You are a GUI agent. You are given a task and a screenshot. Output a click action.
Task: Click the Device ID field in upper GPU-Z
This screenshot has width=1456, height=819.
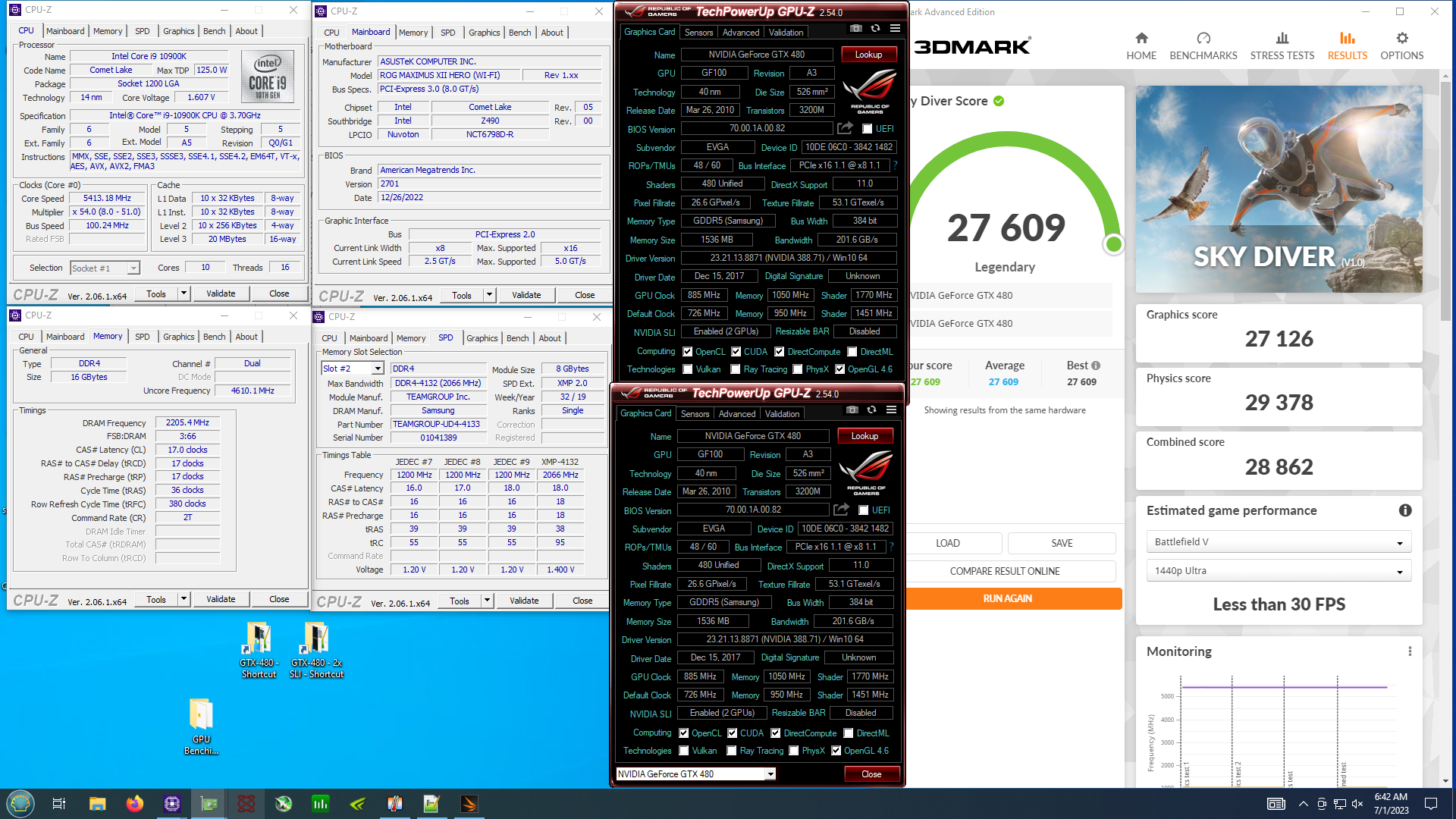click(849, 147)
